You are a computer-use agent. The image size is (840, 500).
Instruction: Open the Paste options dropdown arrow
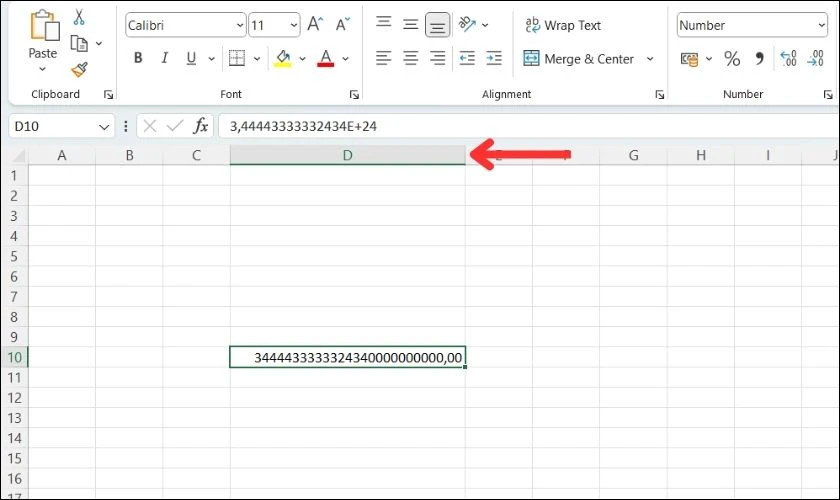tap(42, 69)
